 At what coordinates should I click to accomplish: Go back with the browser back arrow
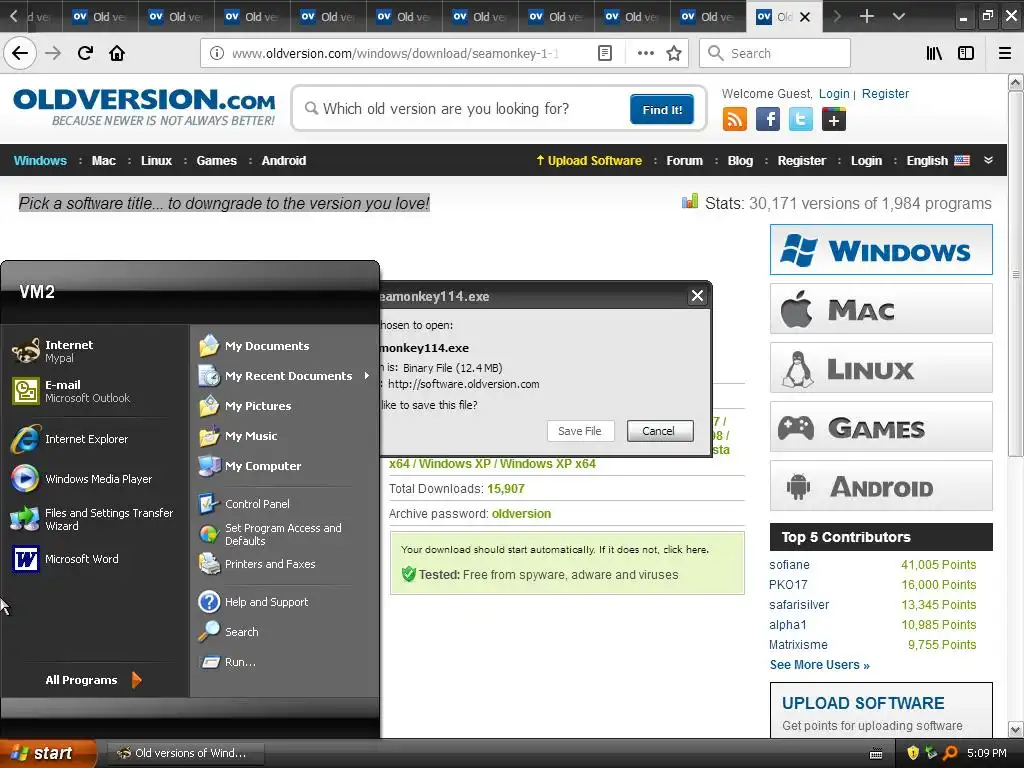pyautogui.click(x=20, y=53)
